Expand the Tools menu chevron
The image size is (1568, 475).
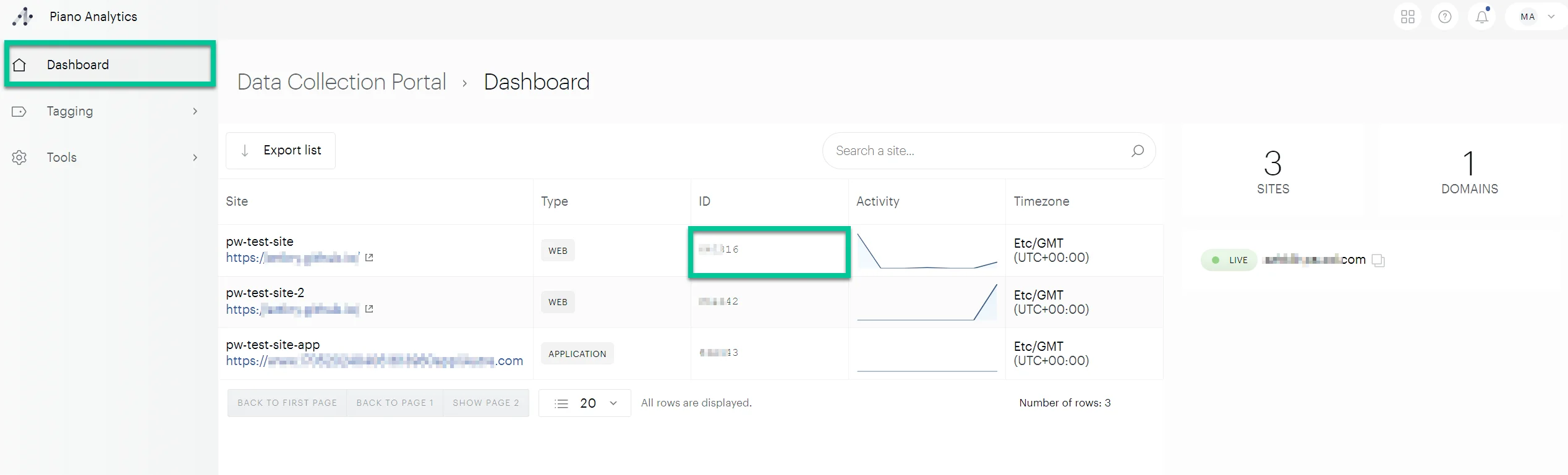pyautogui.click(x=195, y=158)
